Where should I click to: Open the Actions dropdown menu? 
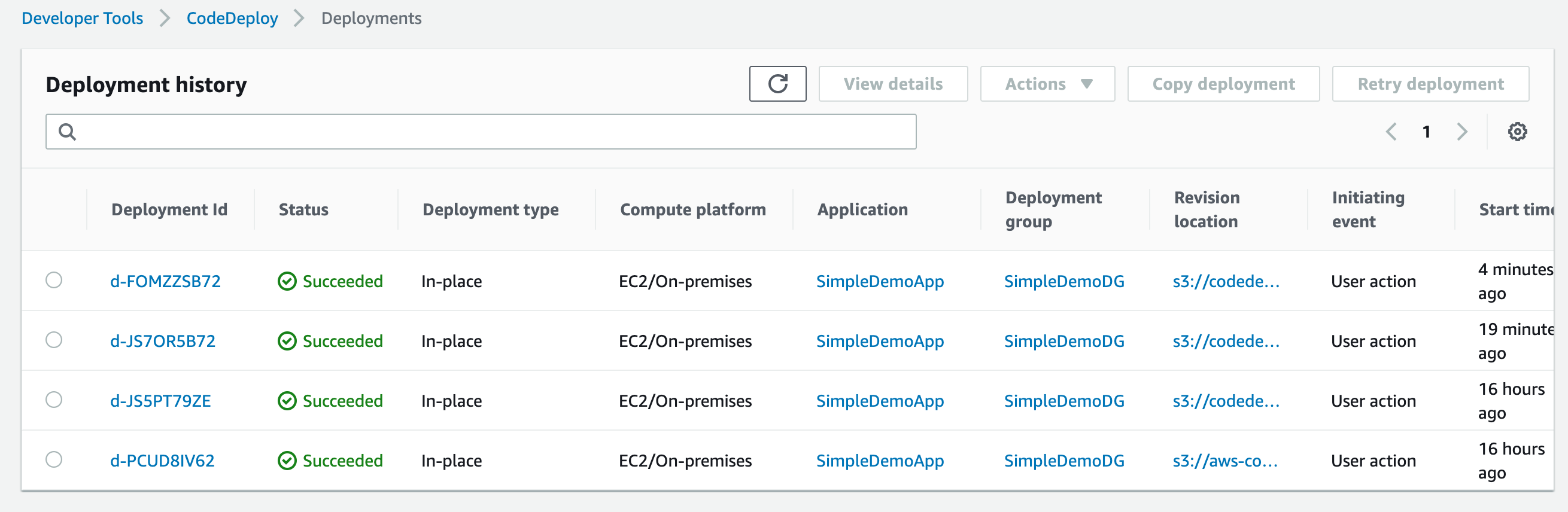(1047, 84)
